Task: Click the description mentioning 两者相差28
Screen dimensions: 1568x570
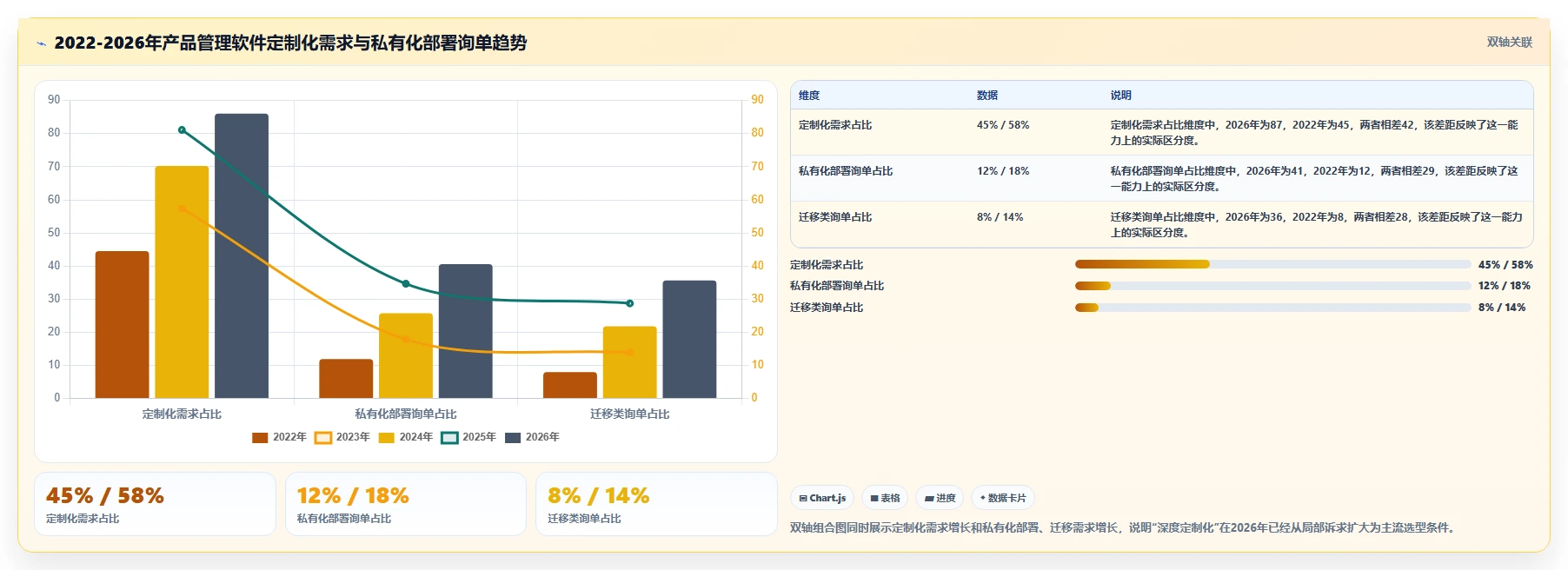Action: pos(1316,225)
